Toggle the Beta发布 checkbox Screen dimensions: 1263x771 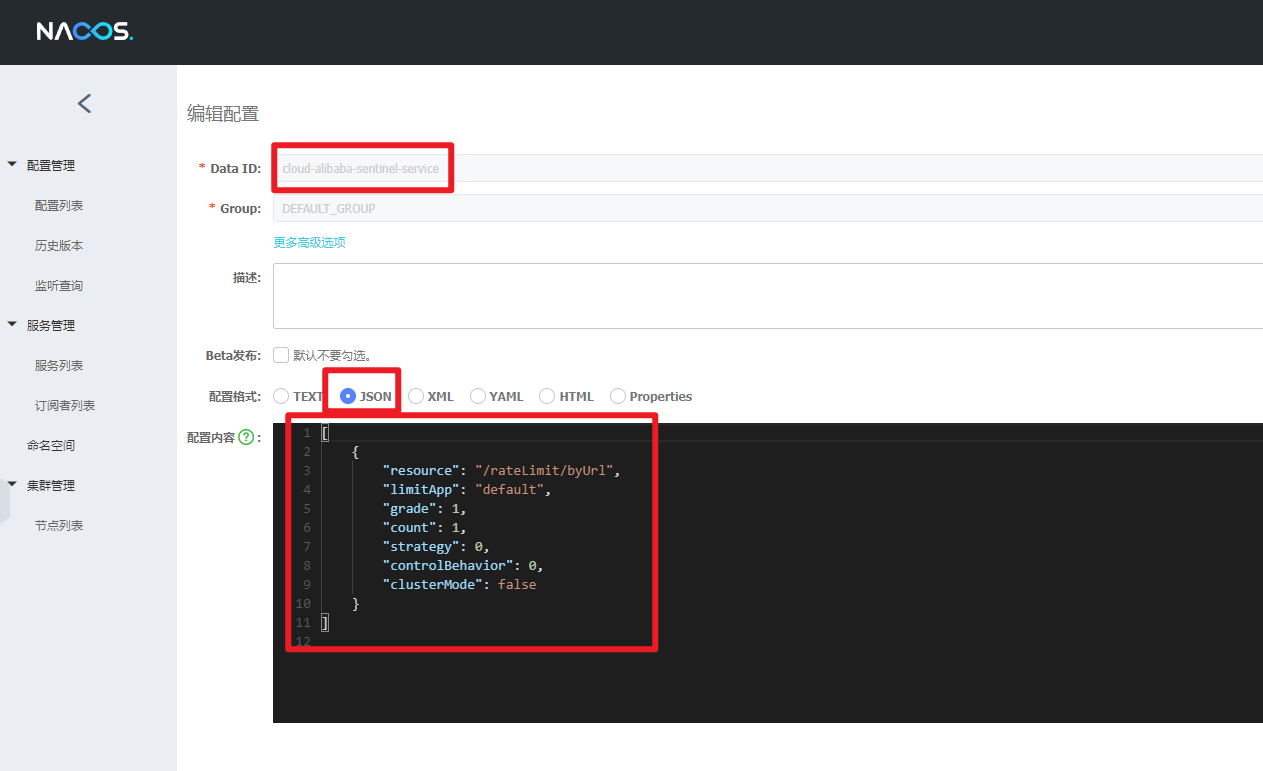(x=281, y=355)
